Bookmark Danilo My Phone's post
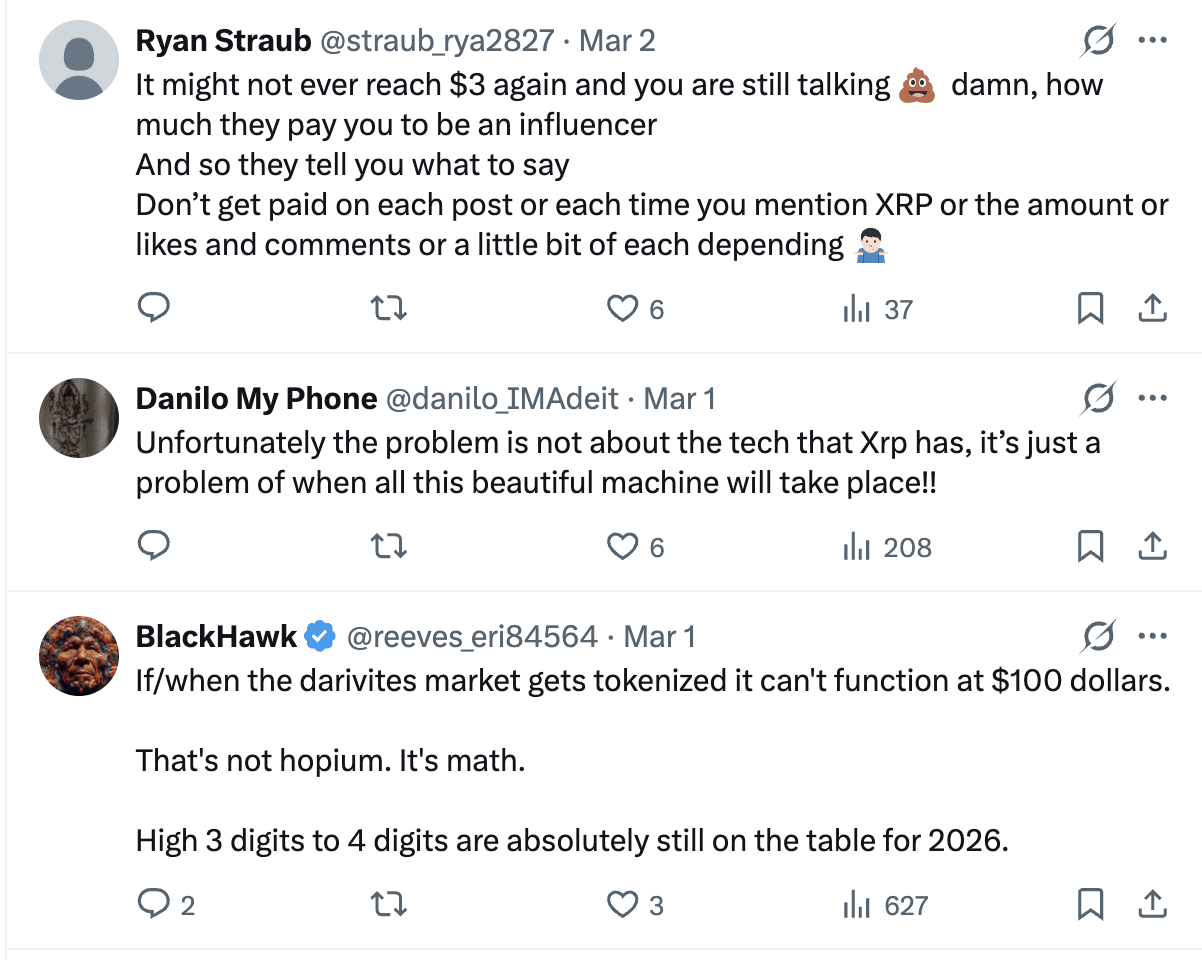This screenshot has height=960, width=1202. [x=1090, y=546]
